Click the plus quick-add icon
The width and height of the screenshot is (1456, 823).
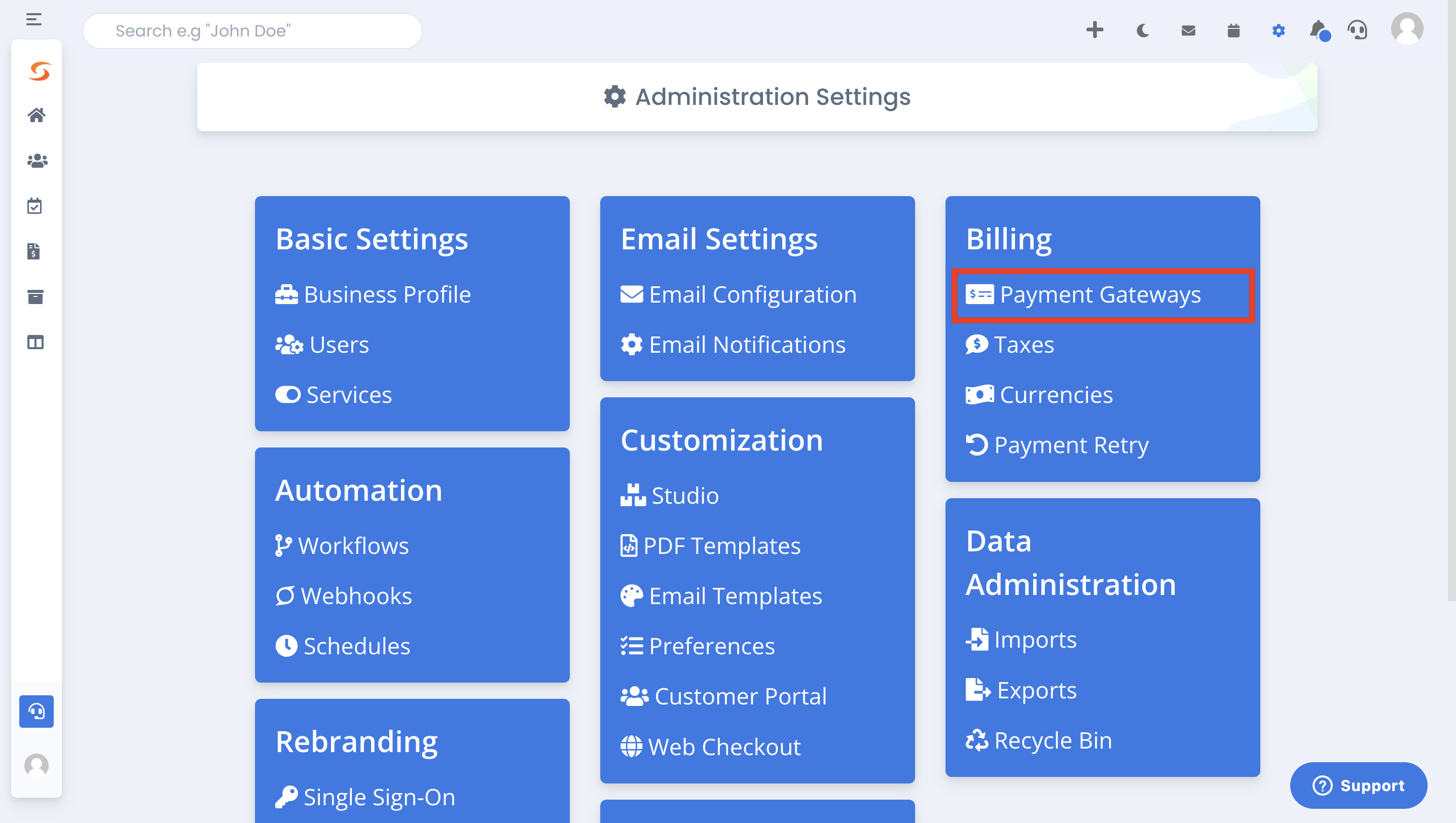(1095, 30)
